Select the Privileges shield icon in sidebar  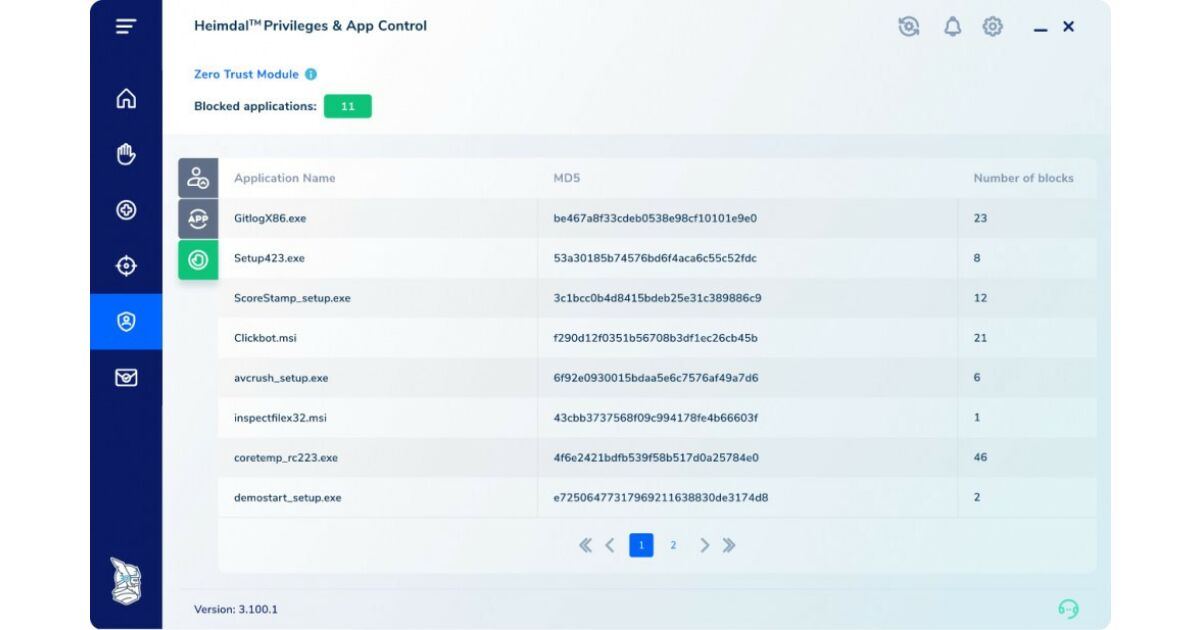126,322
